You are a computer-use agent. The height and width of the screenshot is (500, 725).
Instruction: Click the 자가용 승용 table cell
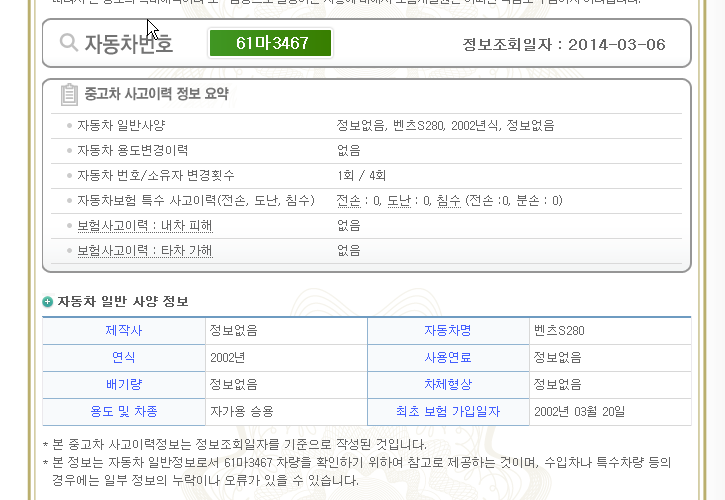pyautogui.click(x=286, y=411)
